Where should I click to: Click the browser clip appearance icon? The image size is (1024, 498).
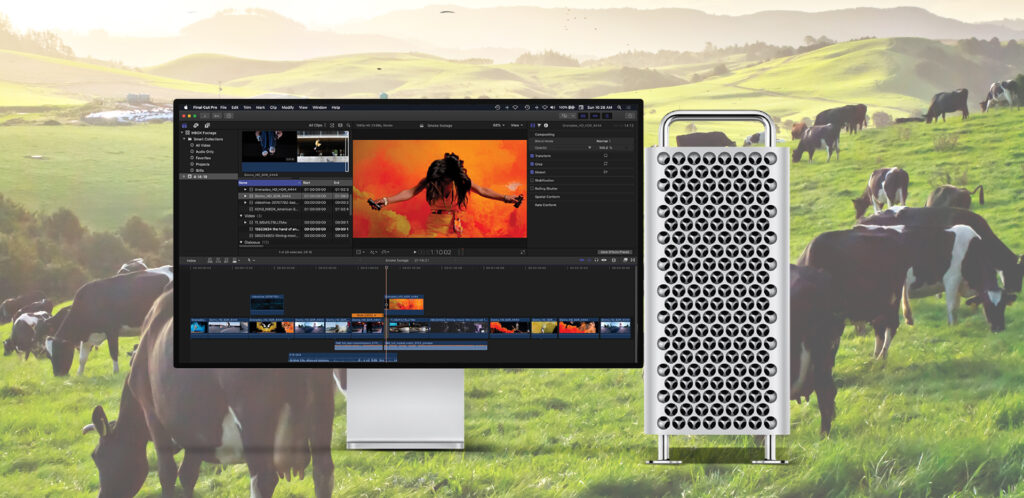pyautogui.click(x=332, y=125)
